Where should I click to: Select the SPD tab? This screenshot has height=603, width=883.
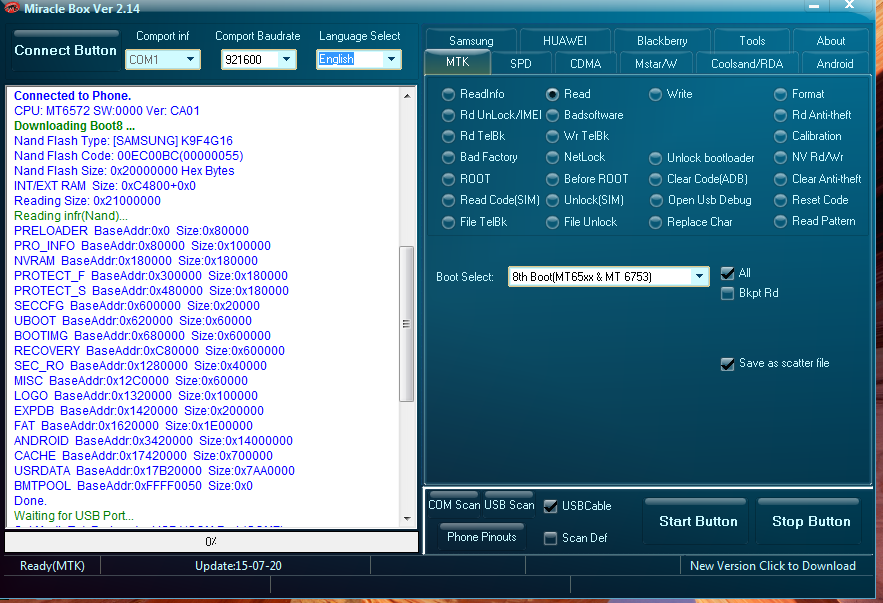[521, 64]
